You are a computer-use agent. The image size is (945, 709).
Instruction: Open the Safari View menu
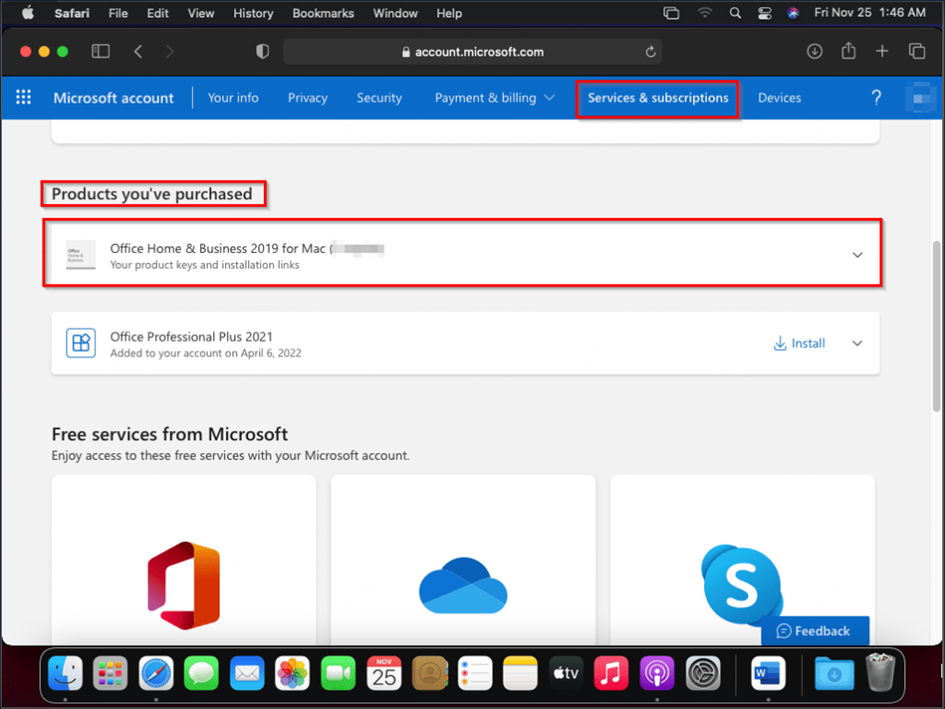[x=201, y=13]
